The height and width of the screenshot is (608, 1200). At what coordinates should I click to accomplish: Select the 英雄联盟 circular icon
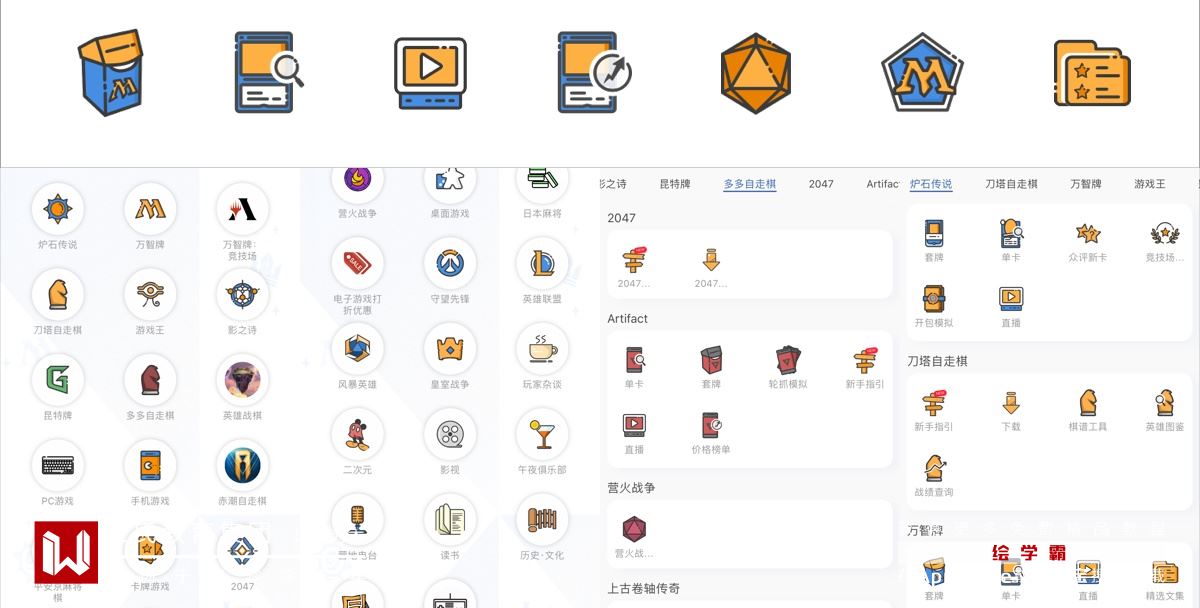(x=542, y=264)
